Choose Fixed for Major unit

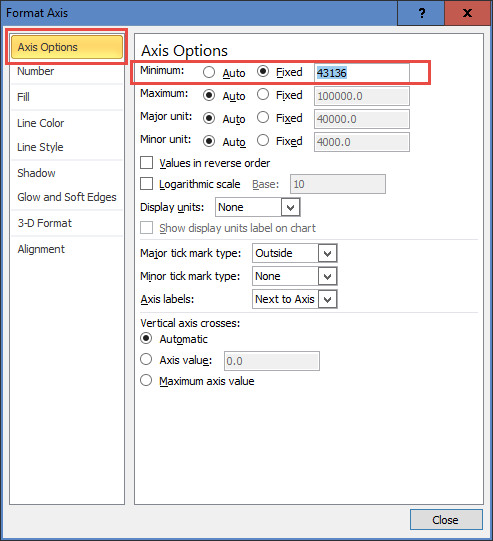[x=263, y=118]
